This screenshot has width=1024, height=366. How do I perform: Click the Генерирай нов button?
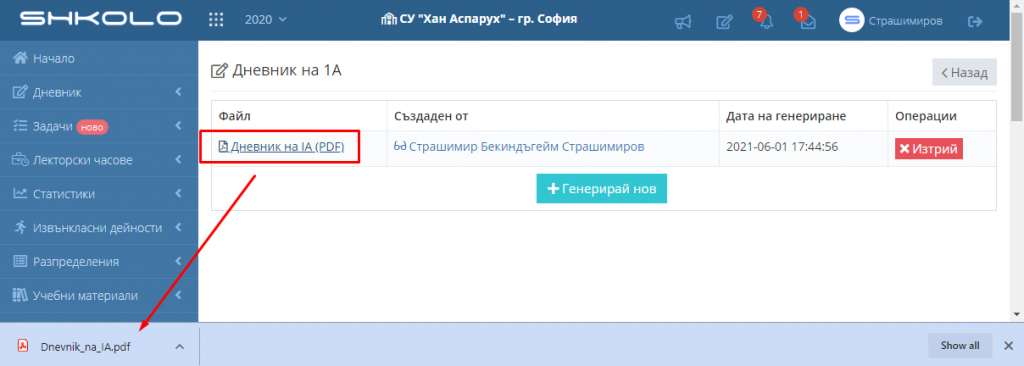(x=601, y=188)
